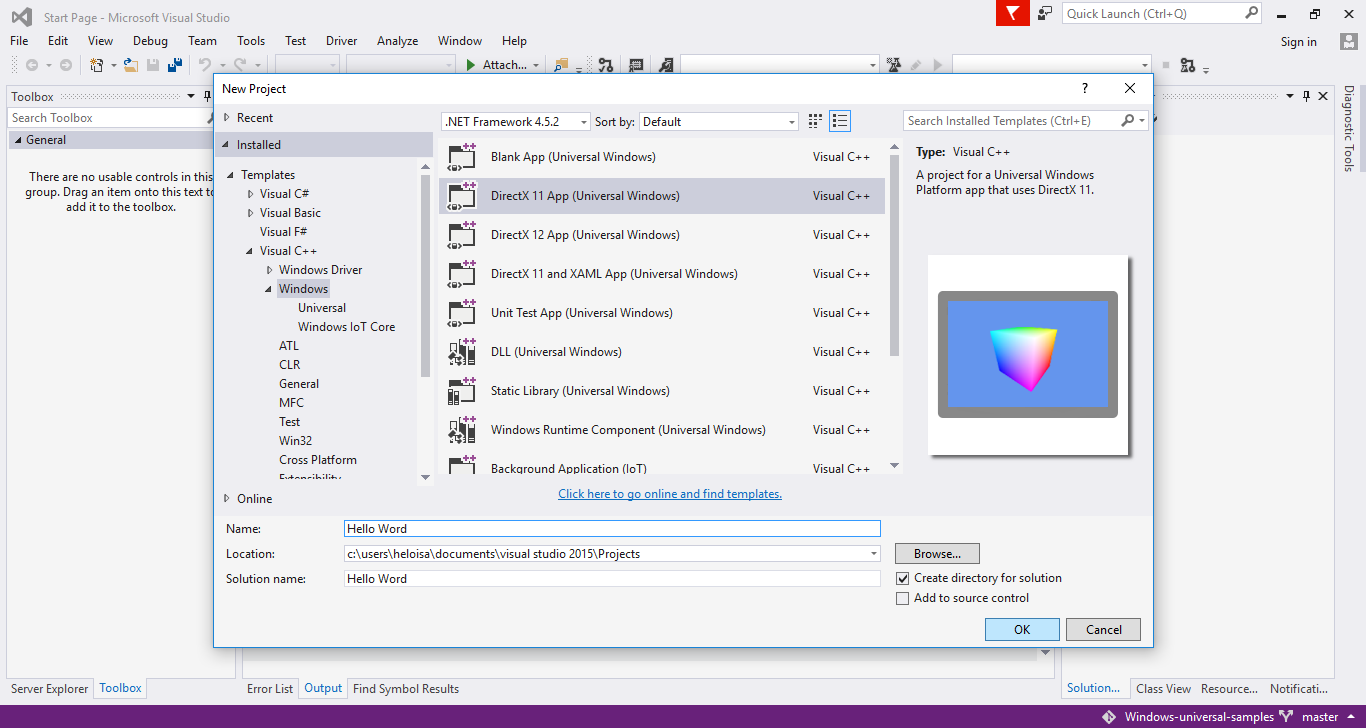Image resolution: width=1366 pixels, height=728 pixels.
Task: Click the Save All toolbar icon
Action: pos(175,65)
